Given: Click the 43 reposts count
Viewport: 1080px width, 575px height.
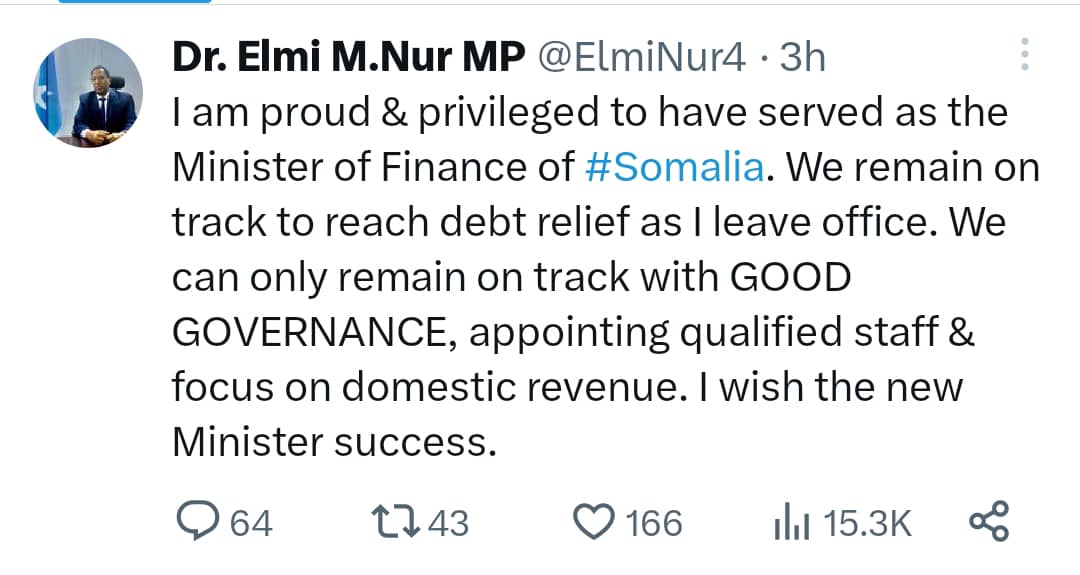Looking at the screenshot, I should tap(448, 523).
